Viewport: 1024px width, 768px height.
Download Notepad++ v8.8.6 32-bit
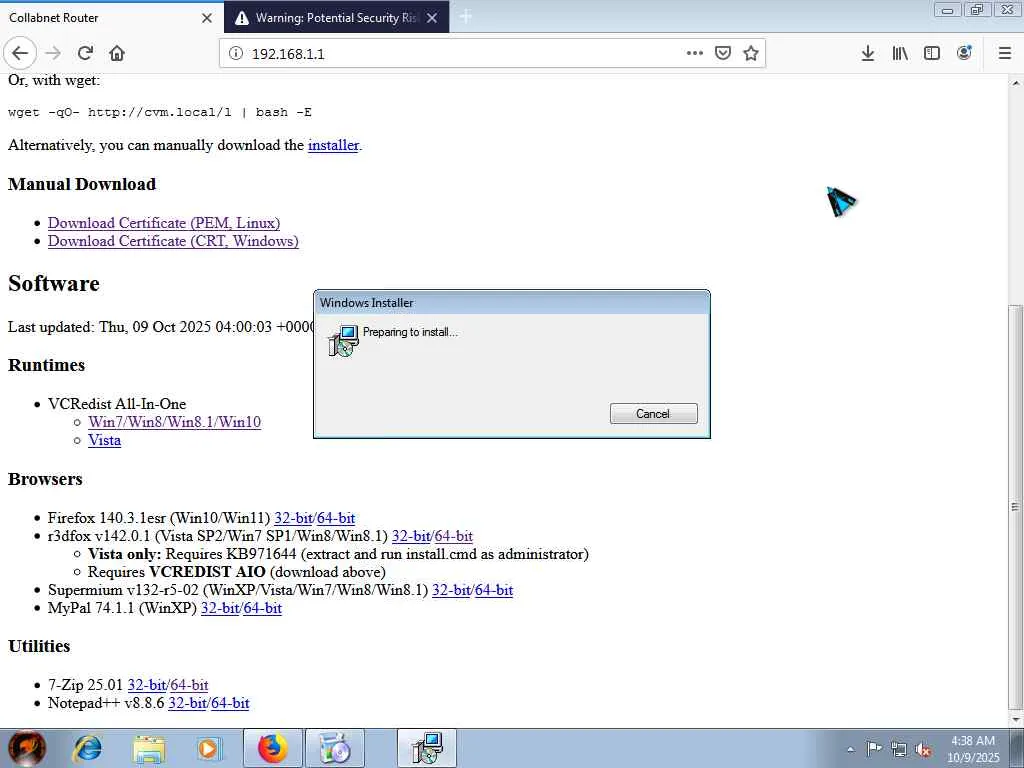point(187,703)
